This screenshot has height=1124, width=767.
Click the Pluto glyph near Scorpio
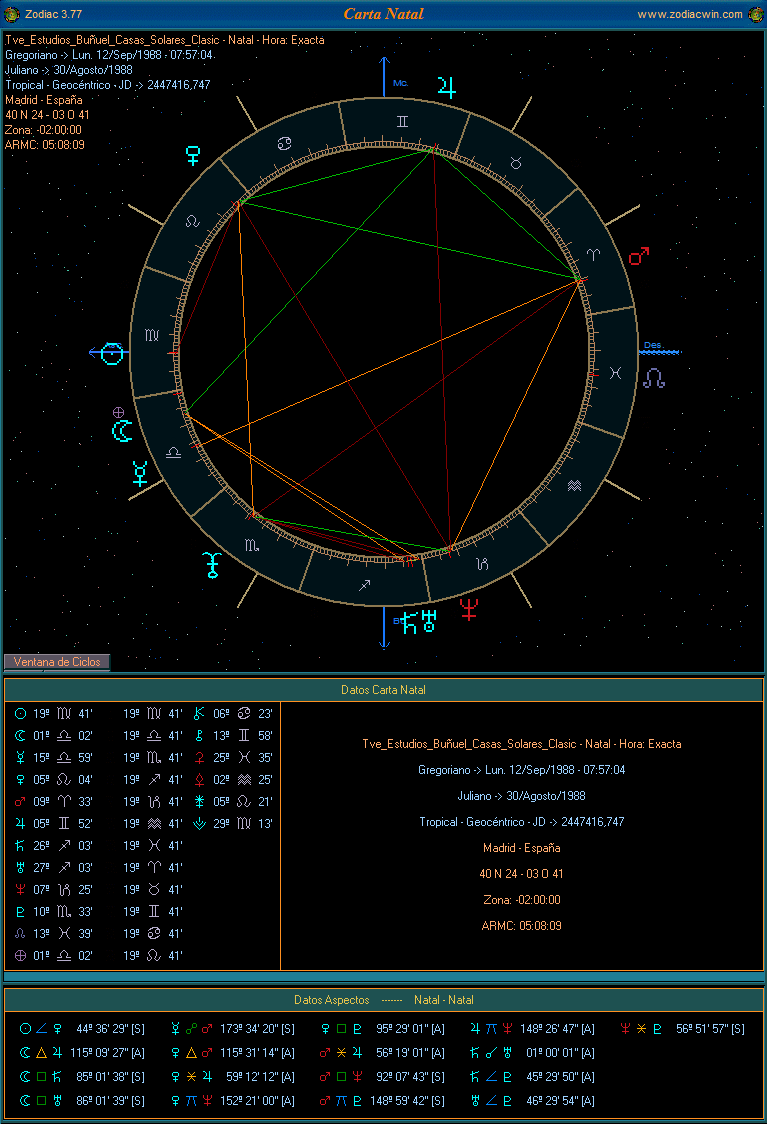point(212,565)
